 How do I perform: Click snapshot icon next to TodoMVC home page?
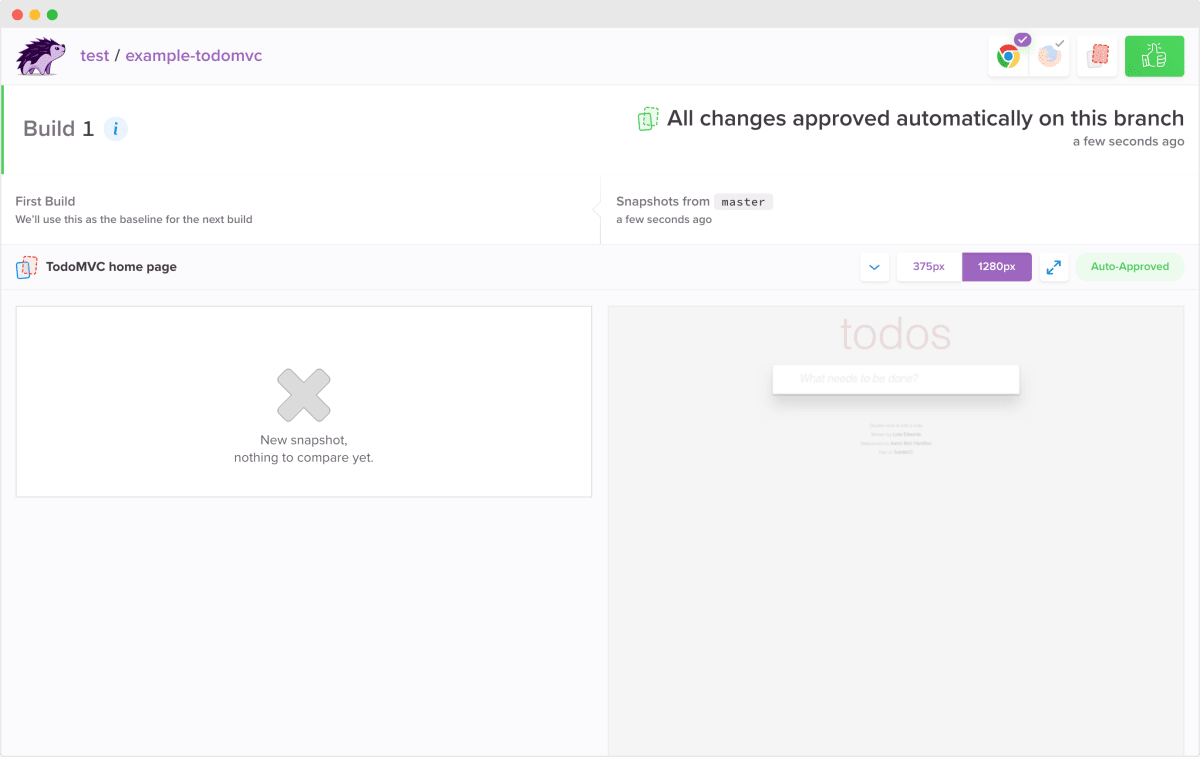(27, 267)
